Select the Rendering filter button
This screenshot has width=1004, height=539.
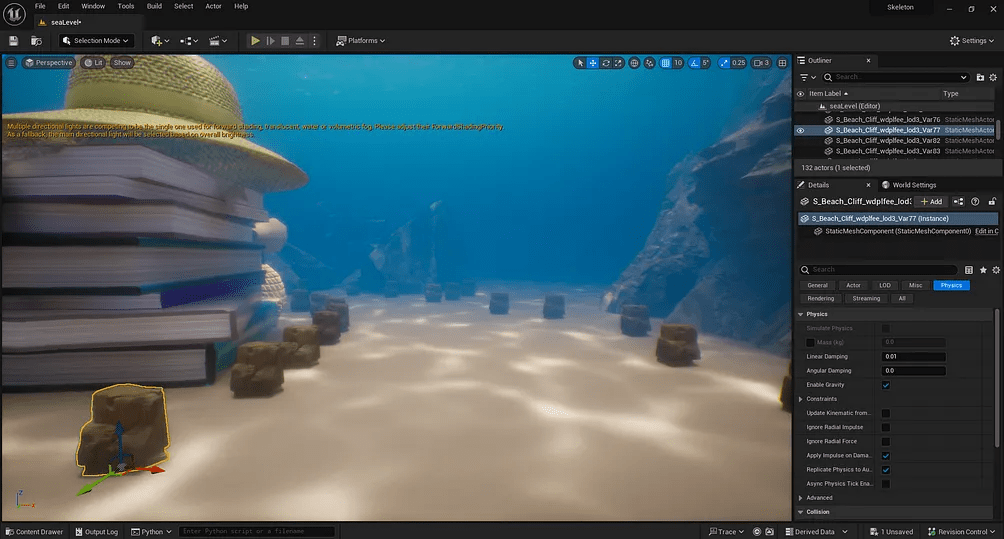click(821, 298)
